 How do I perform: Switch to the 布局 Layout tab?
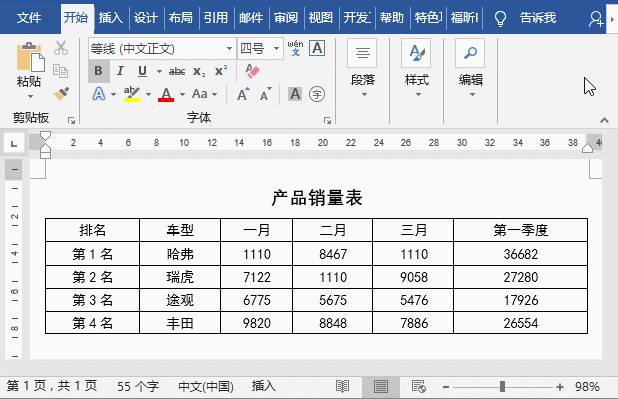tap(181, 18)
